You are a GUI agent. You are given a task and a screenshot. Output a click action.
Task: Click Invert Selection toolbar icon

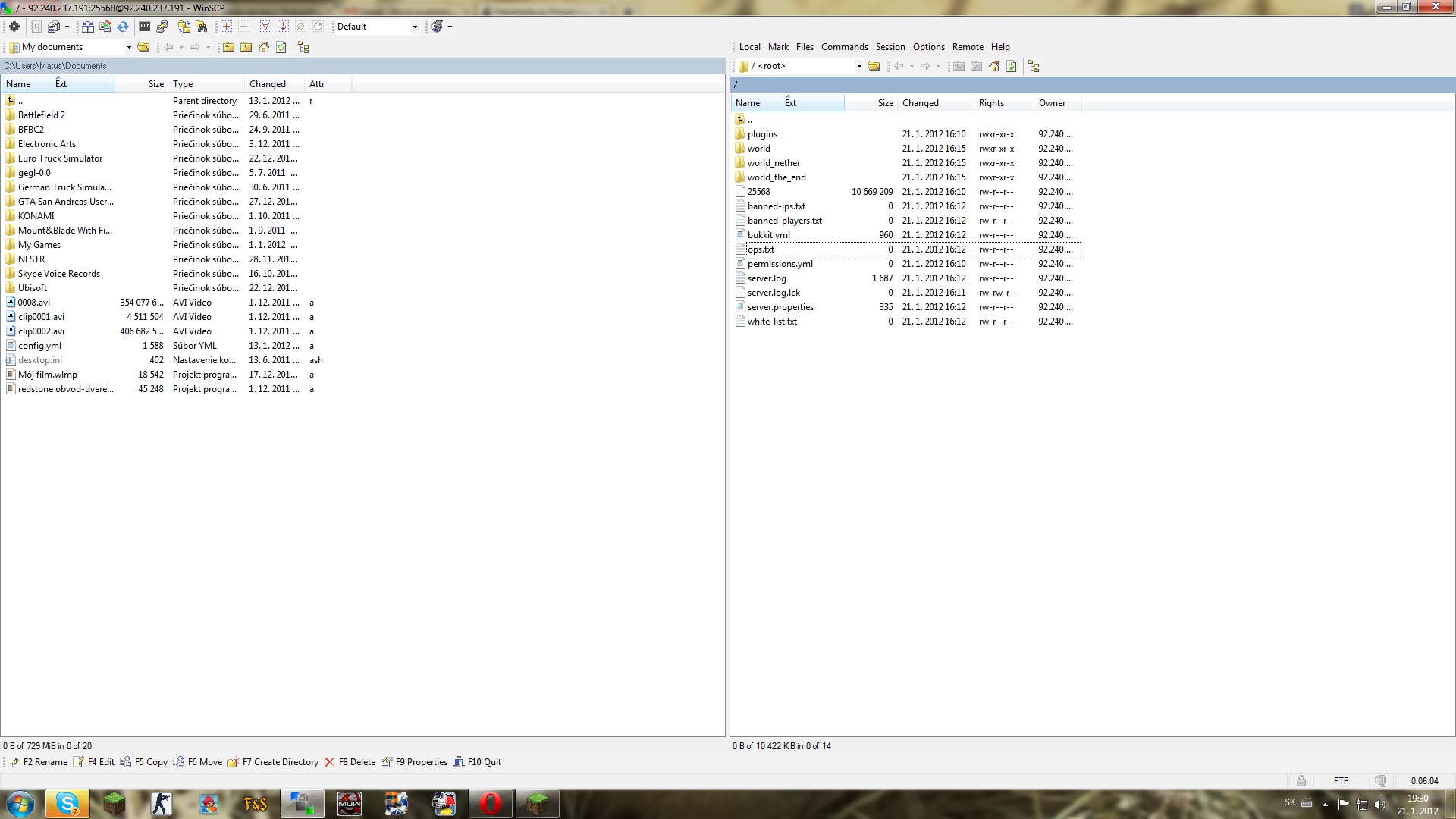283,27
